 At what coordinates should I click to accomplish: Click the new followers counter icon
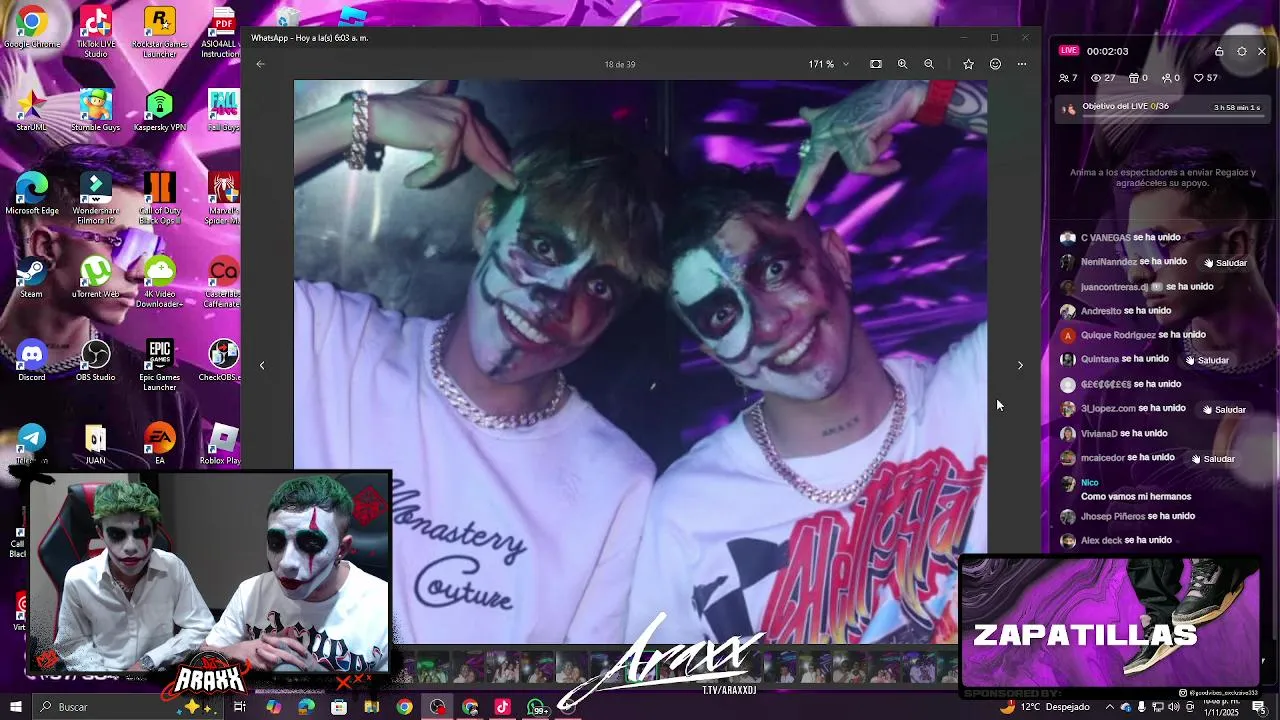(1171, 78)
